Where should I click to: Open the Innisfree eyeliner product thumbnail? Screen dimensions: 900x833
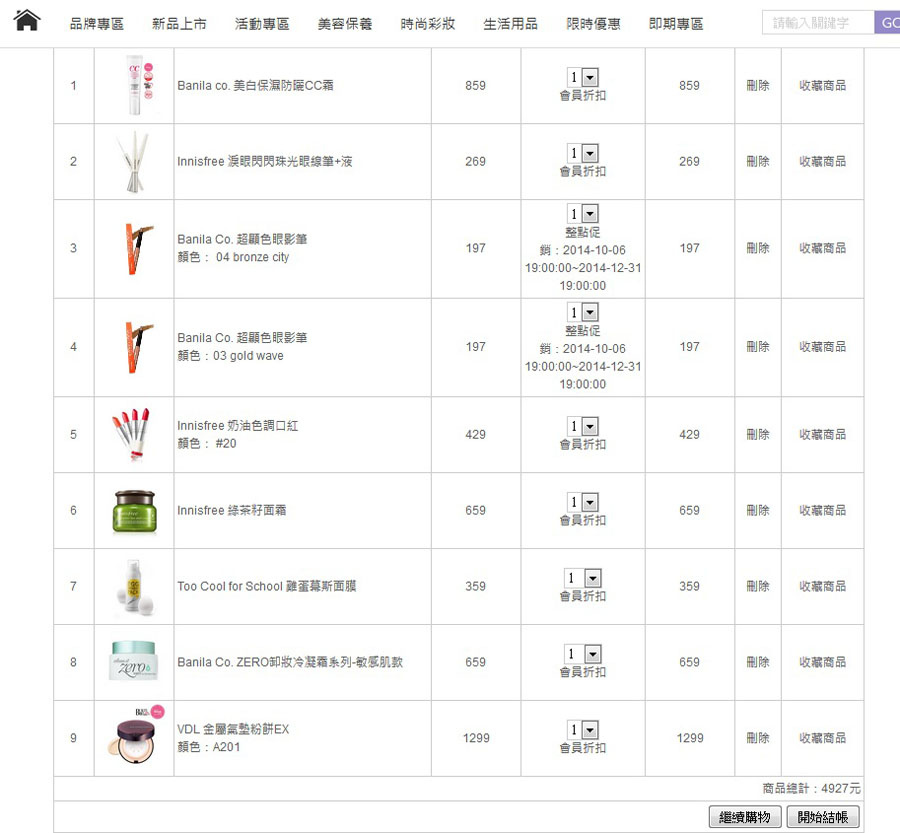(x=133, y=161)
